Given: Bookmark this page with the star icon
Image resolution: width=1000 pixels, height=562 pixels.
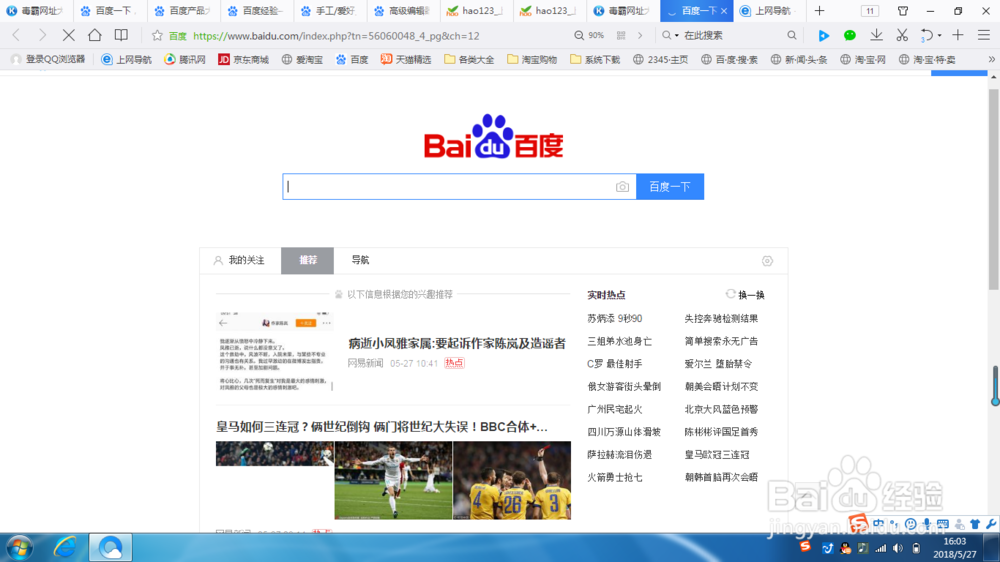Looking at the screenshot, I should (x=157, y=36).
